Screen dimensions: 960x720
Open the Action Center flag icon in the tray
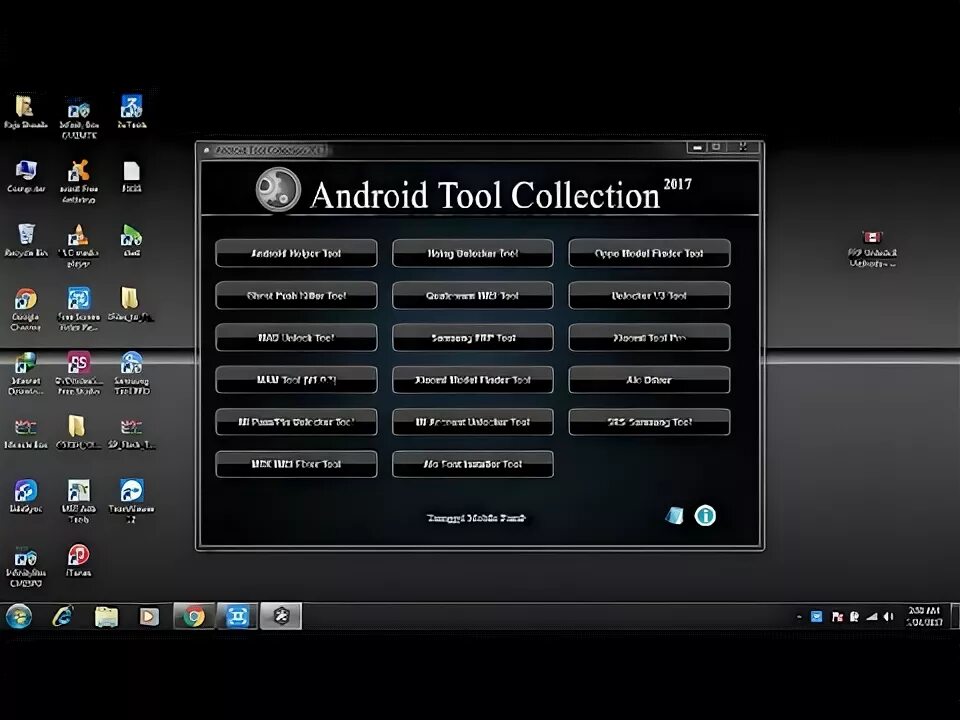click(x=837, y=617)
